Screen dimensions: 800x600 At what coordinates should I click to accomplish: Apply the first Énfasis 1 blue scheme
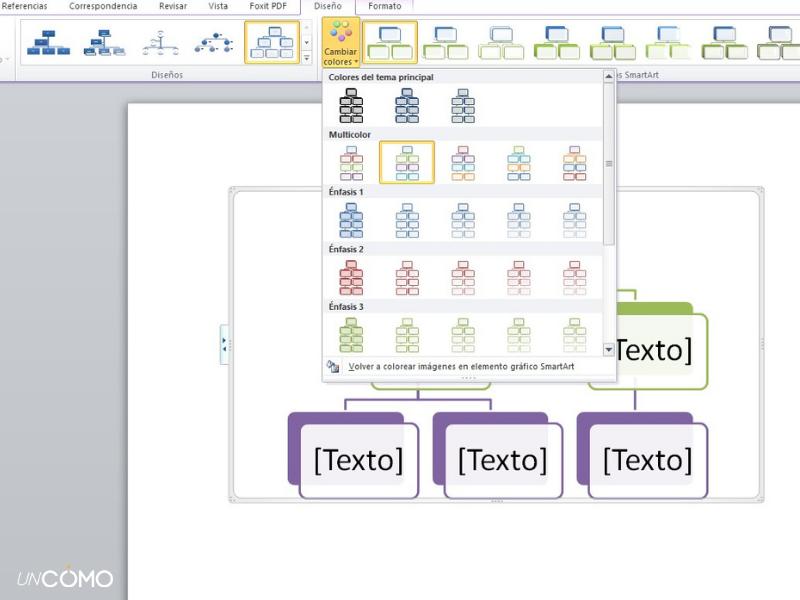pos(351,220)
